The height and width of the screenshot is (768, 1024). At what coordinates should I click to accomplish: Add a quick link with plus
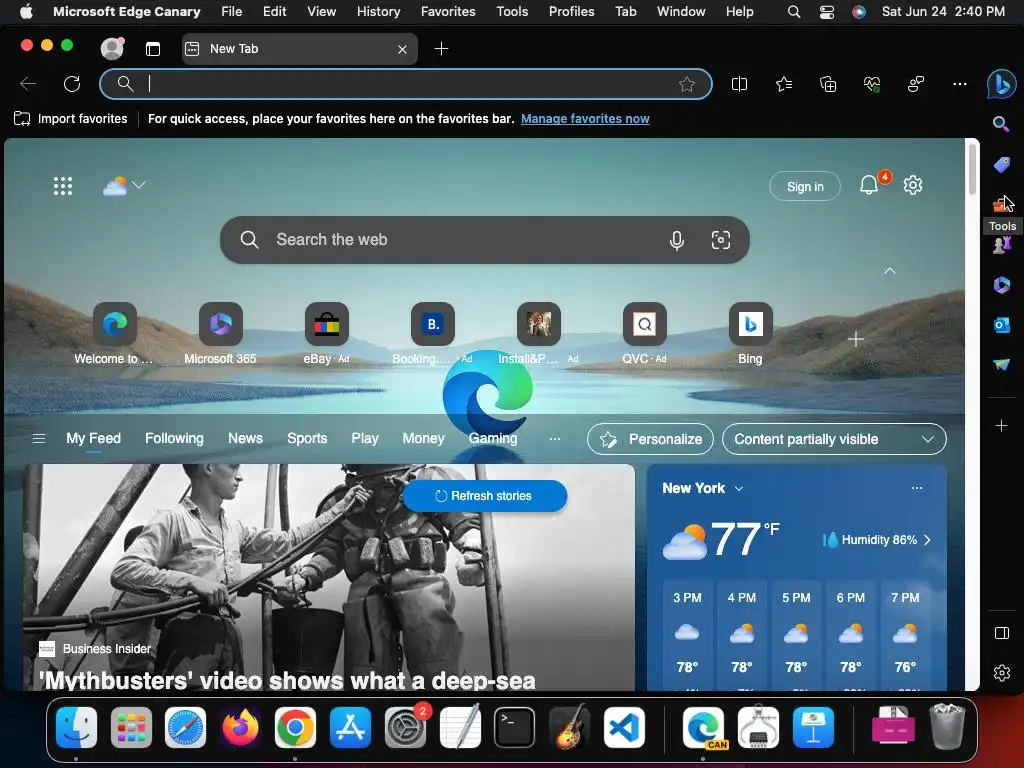856,340
